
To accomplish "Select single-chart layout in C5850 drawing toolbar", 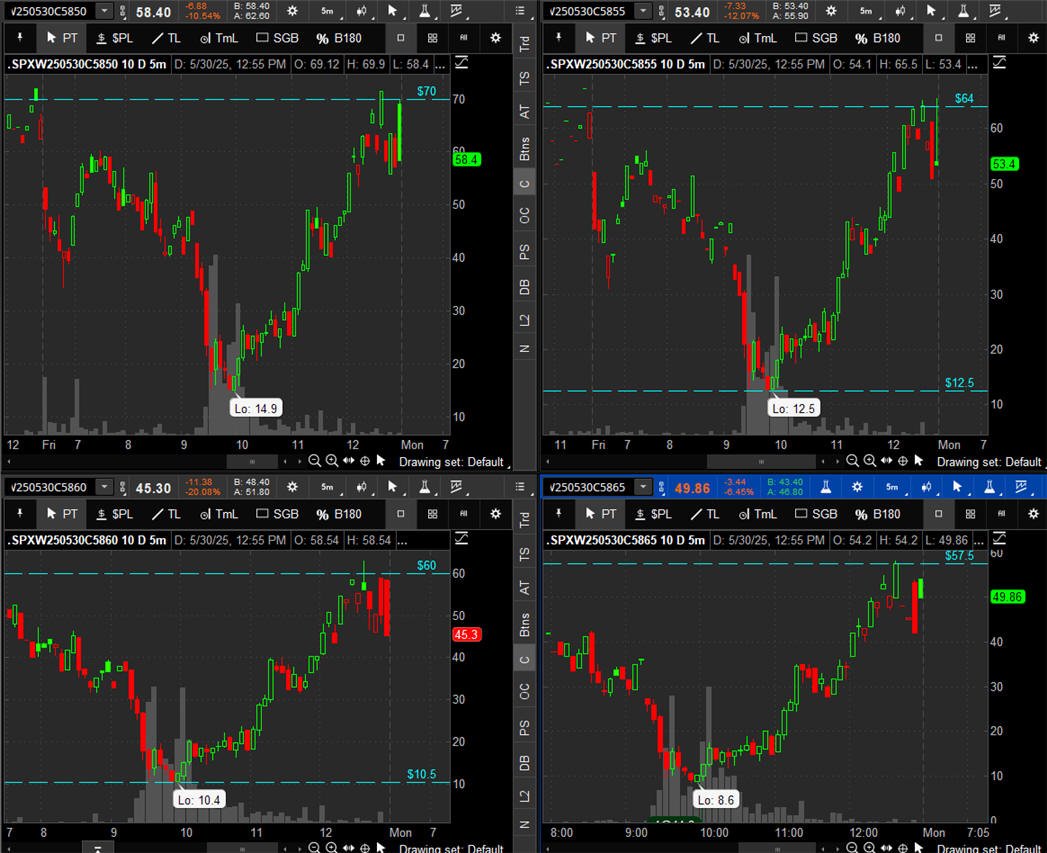I will pos(401,38).
